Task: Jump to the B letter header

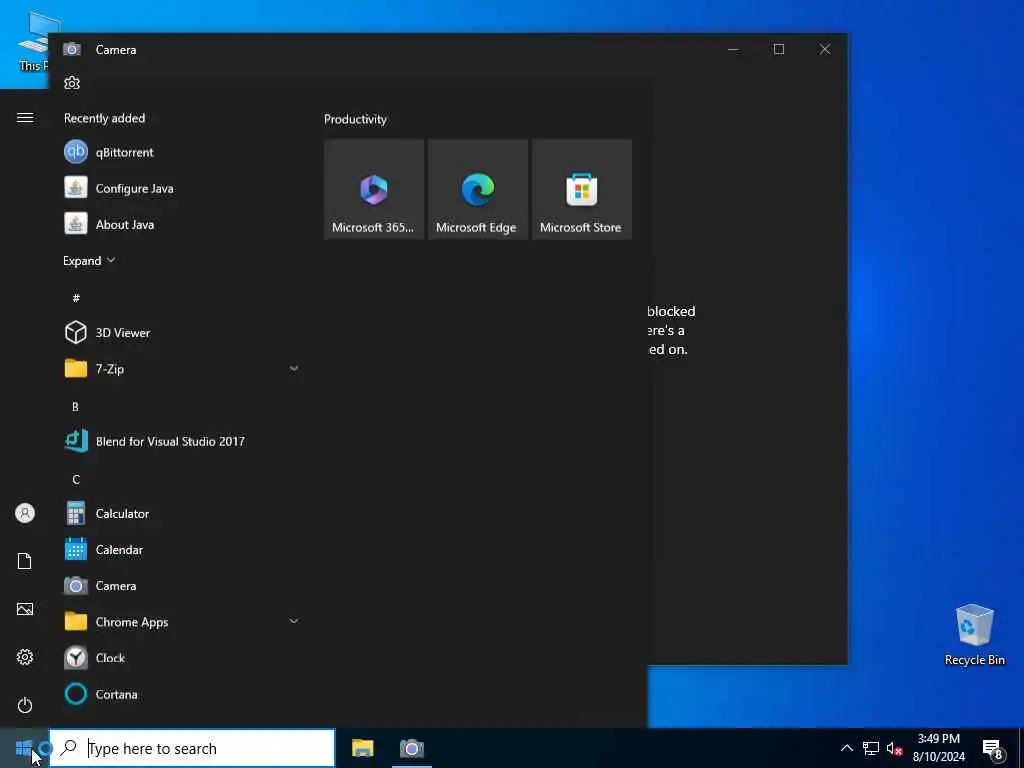Action: coord(75,406)
